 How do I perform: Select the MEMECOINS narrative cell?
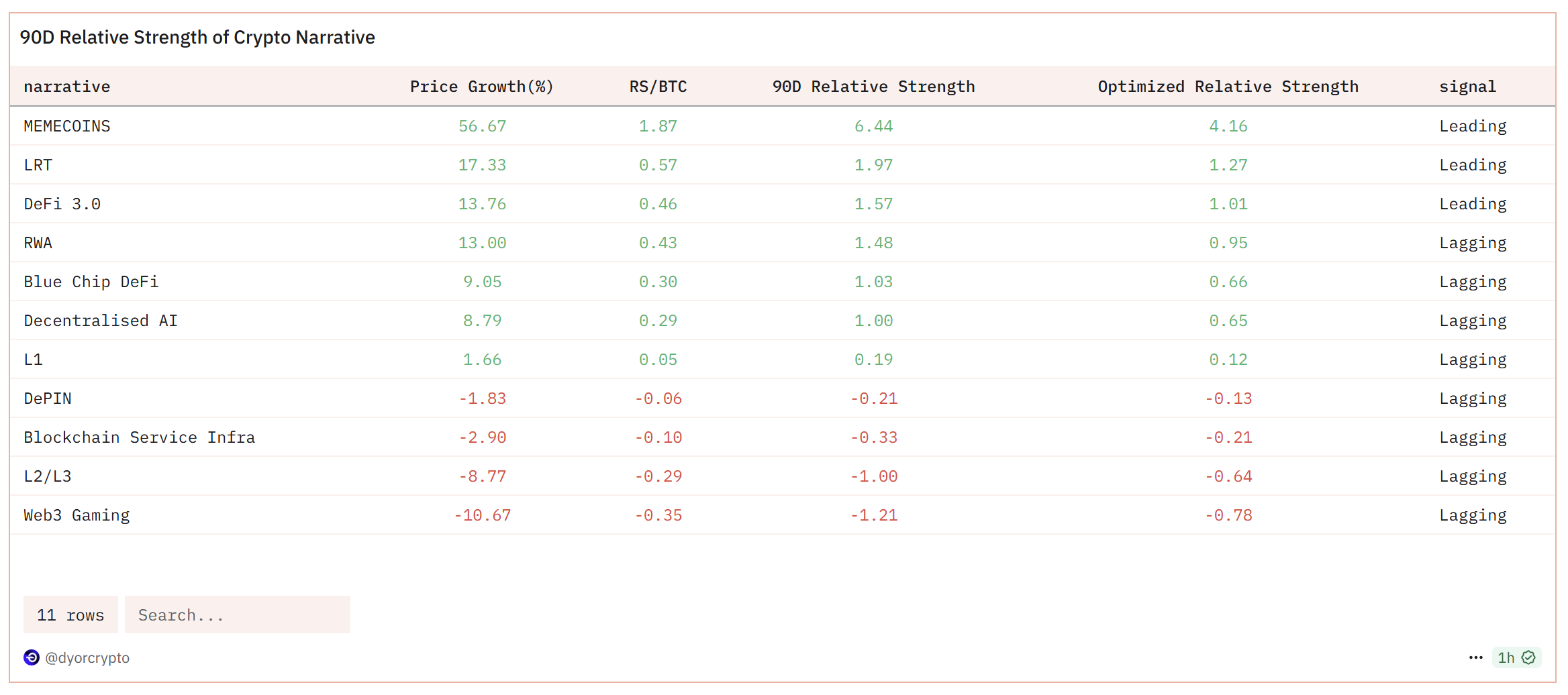(67, 126)
